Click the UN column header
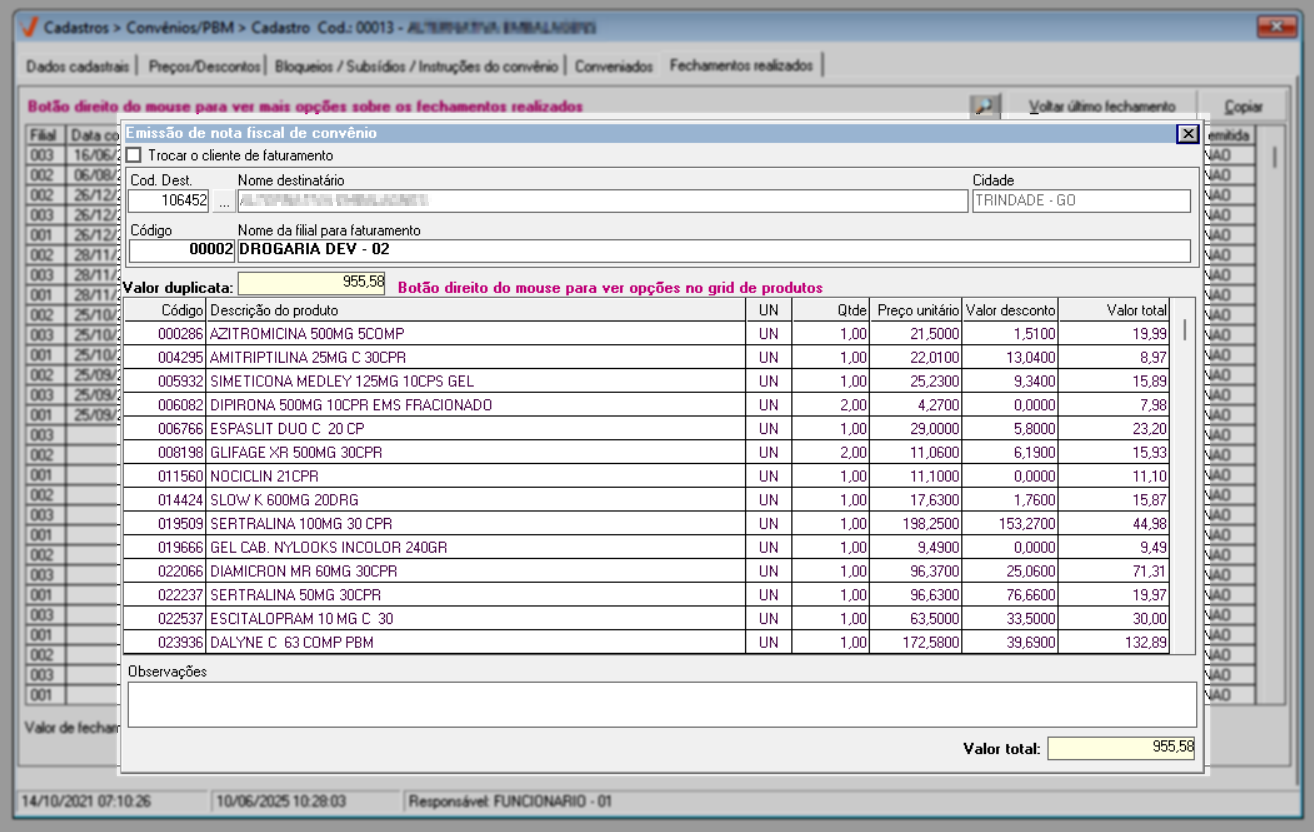The height and width of the screenshot is (832, 1314). pyautogui.click(x=768, y=310)
